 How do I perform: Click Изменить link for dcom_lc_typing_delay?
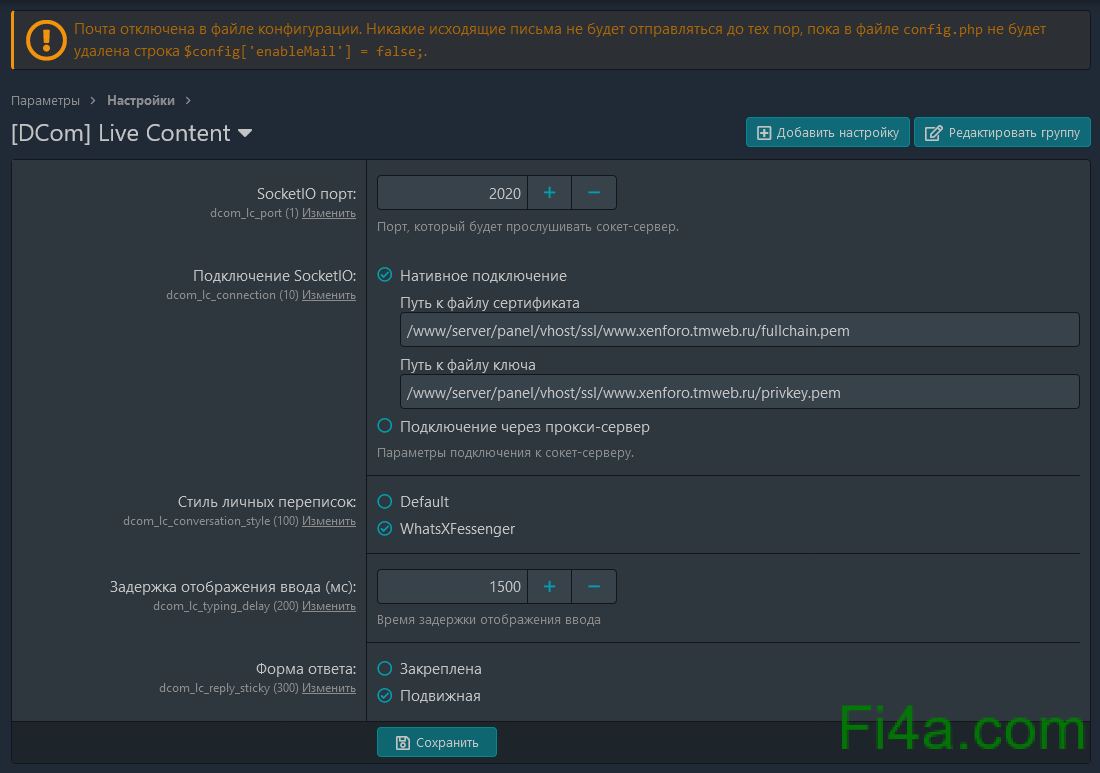point(329,606)
